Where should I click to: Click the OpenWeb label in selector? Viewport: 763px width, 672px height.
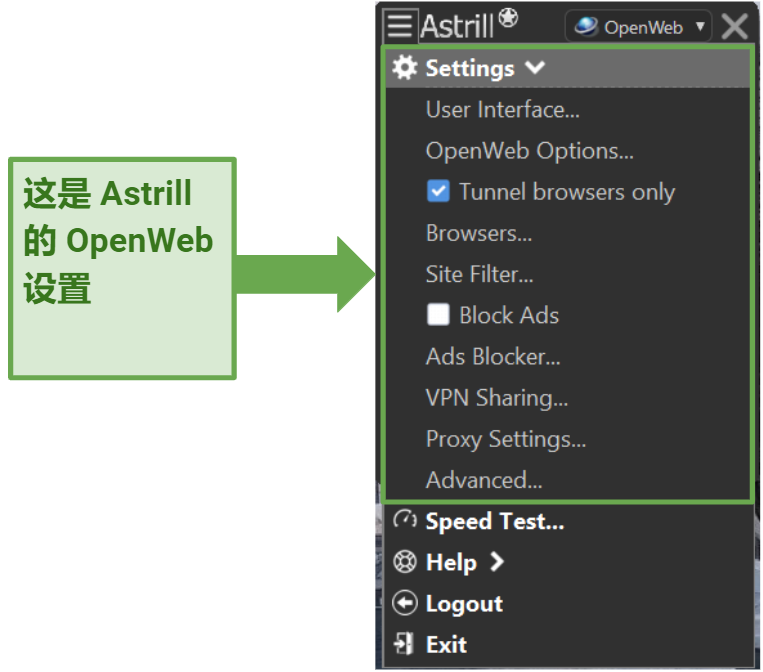tap(643, 27)
